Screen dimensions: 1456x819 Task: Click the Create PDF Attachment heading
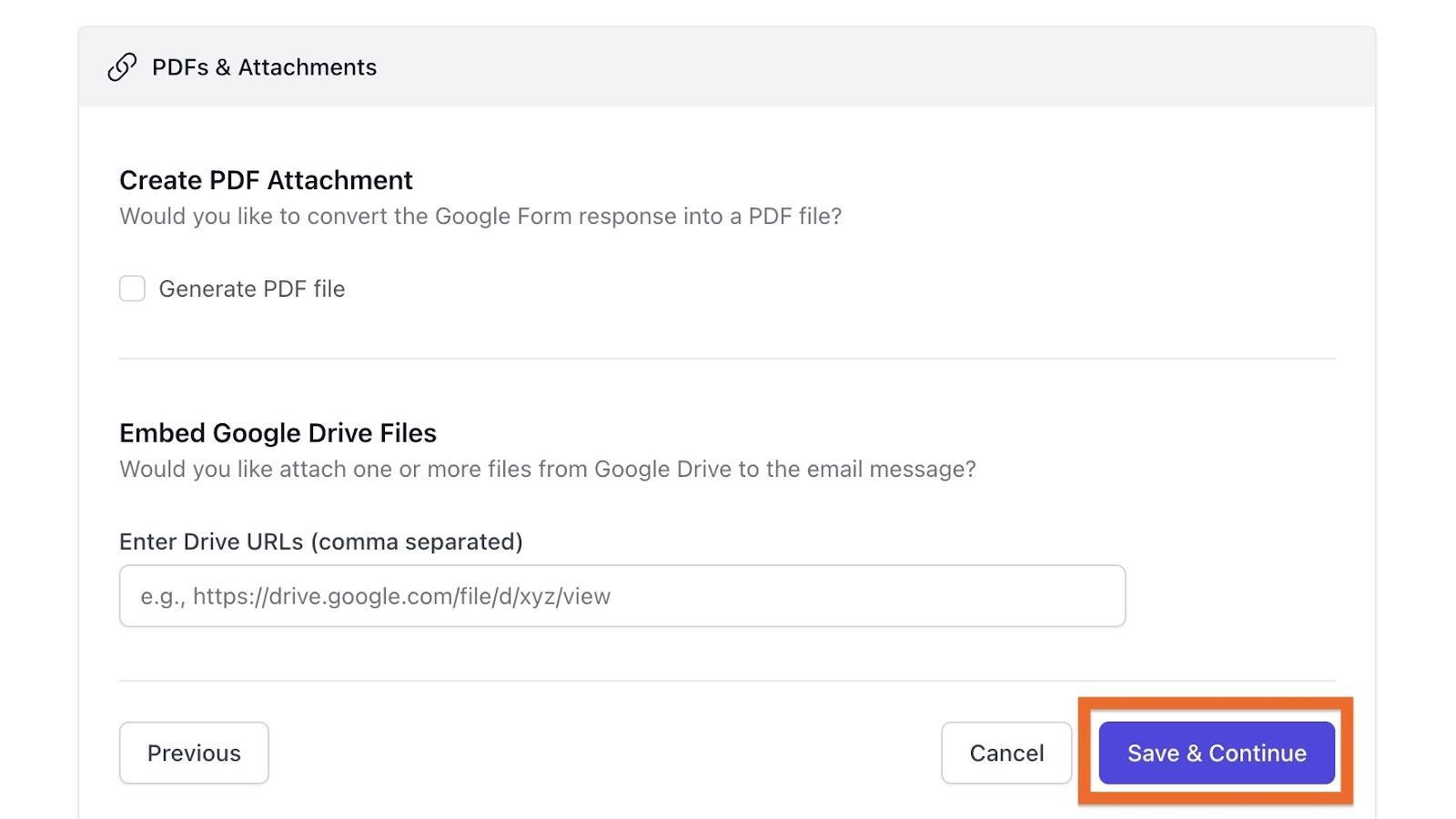pyautogui.click(x=266, y=180)
